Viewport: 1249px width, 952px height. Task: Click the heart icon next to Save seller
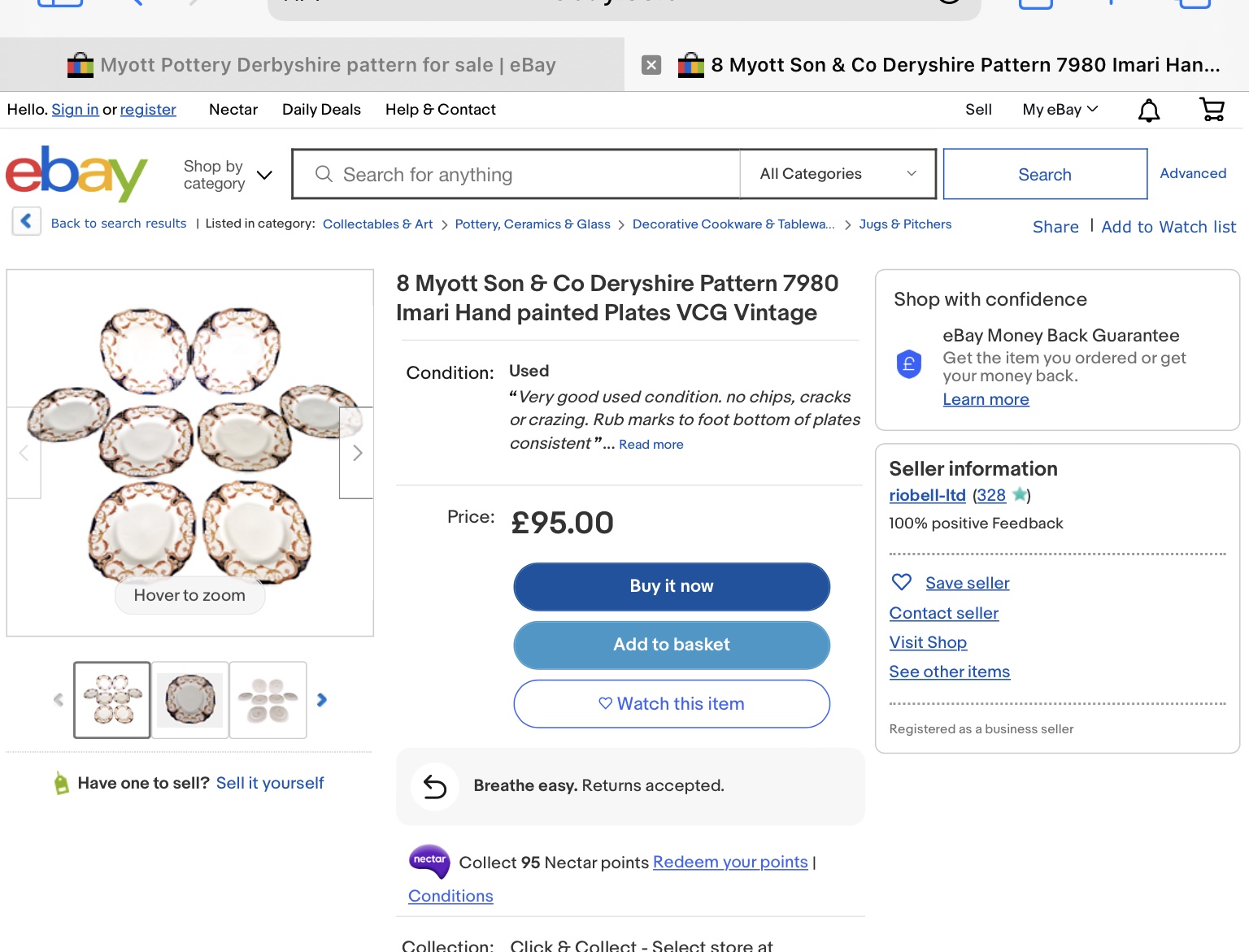(x=901, y=582)
